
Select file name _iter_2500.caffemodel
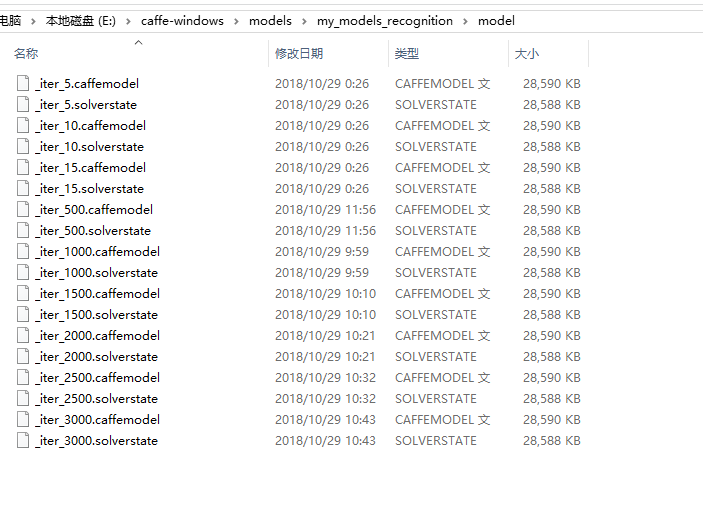(x=98, y=378)
